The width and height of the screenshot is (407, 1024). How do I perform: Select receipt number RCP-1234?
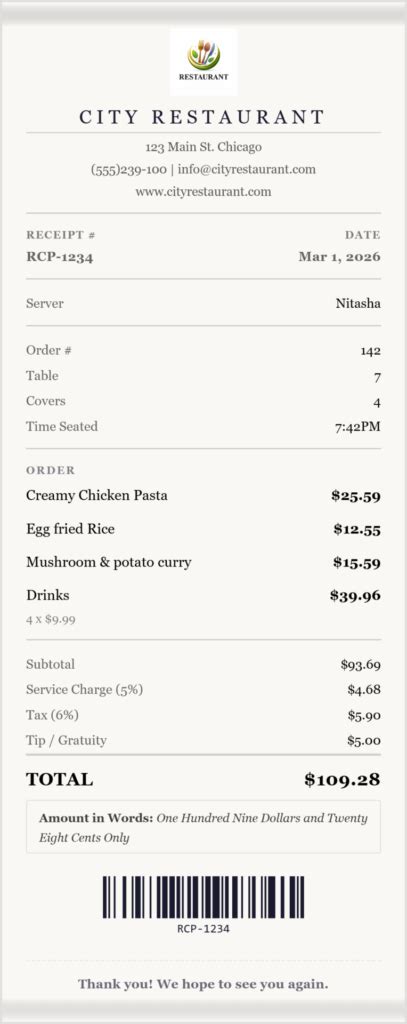pos(59,257)
